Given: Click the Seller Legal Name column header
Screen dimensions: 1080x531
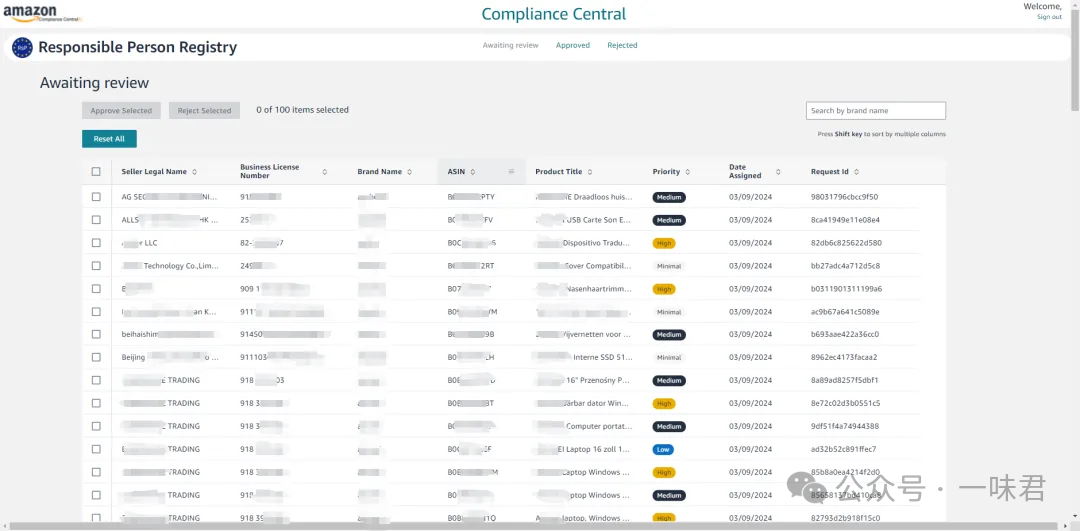Looking at the screenshot, I should (x=154, y=171).
